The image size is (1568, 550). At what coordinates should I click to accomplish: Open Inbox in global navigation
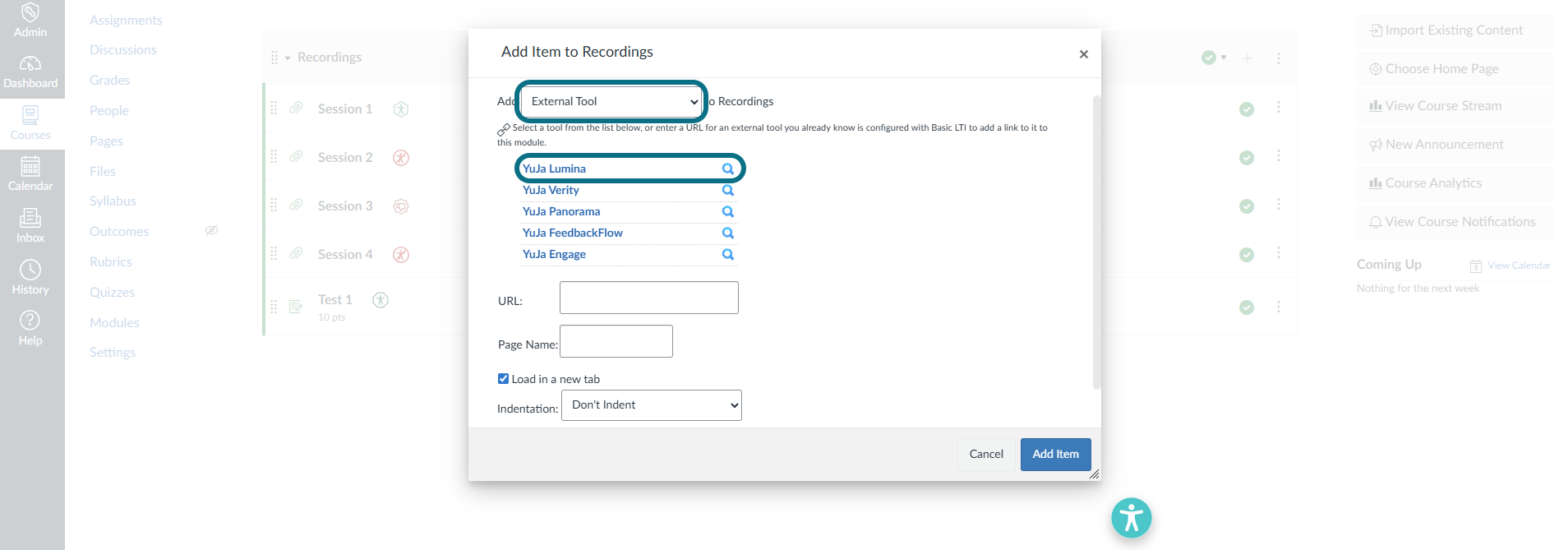click(x=30, y=226)
